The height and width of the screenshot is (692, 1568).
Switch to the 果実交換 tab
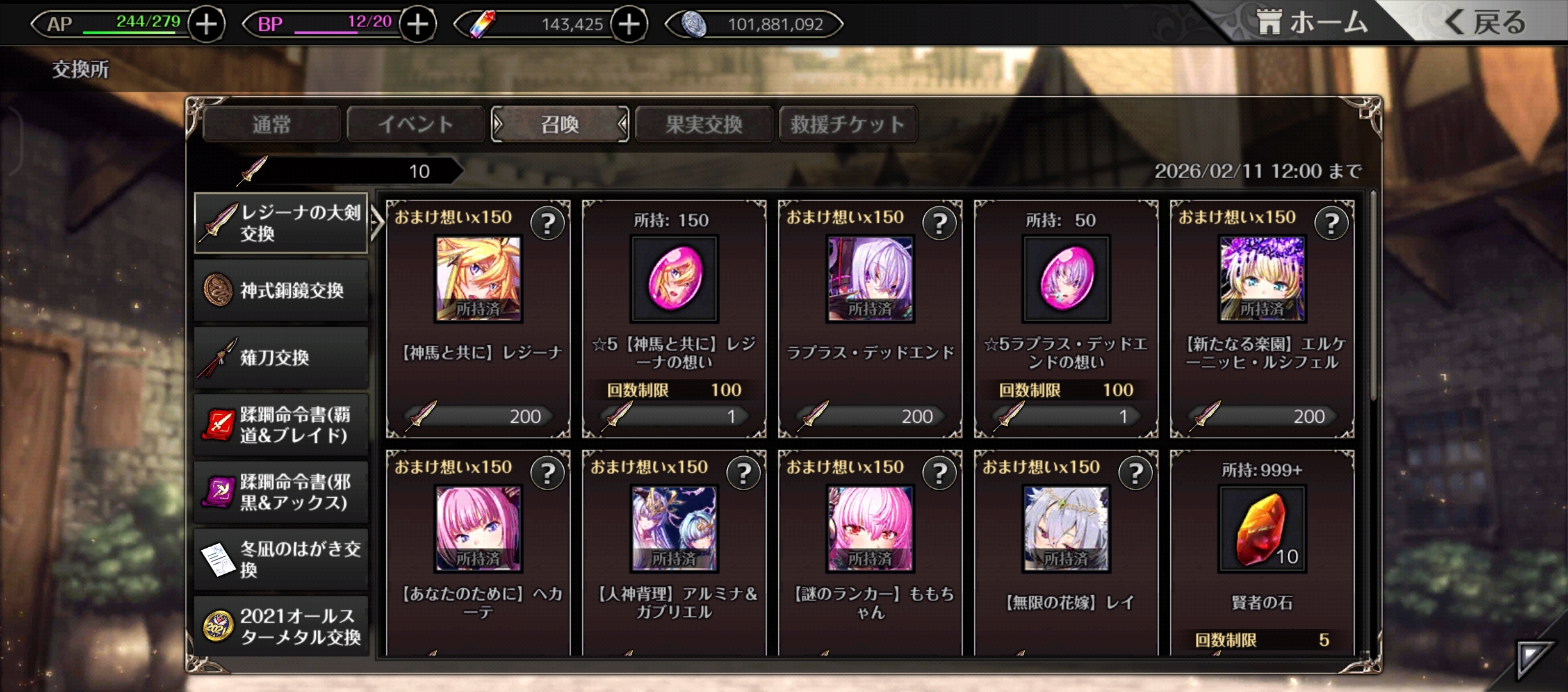tap(703, 124)
